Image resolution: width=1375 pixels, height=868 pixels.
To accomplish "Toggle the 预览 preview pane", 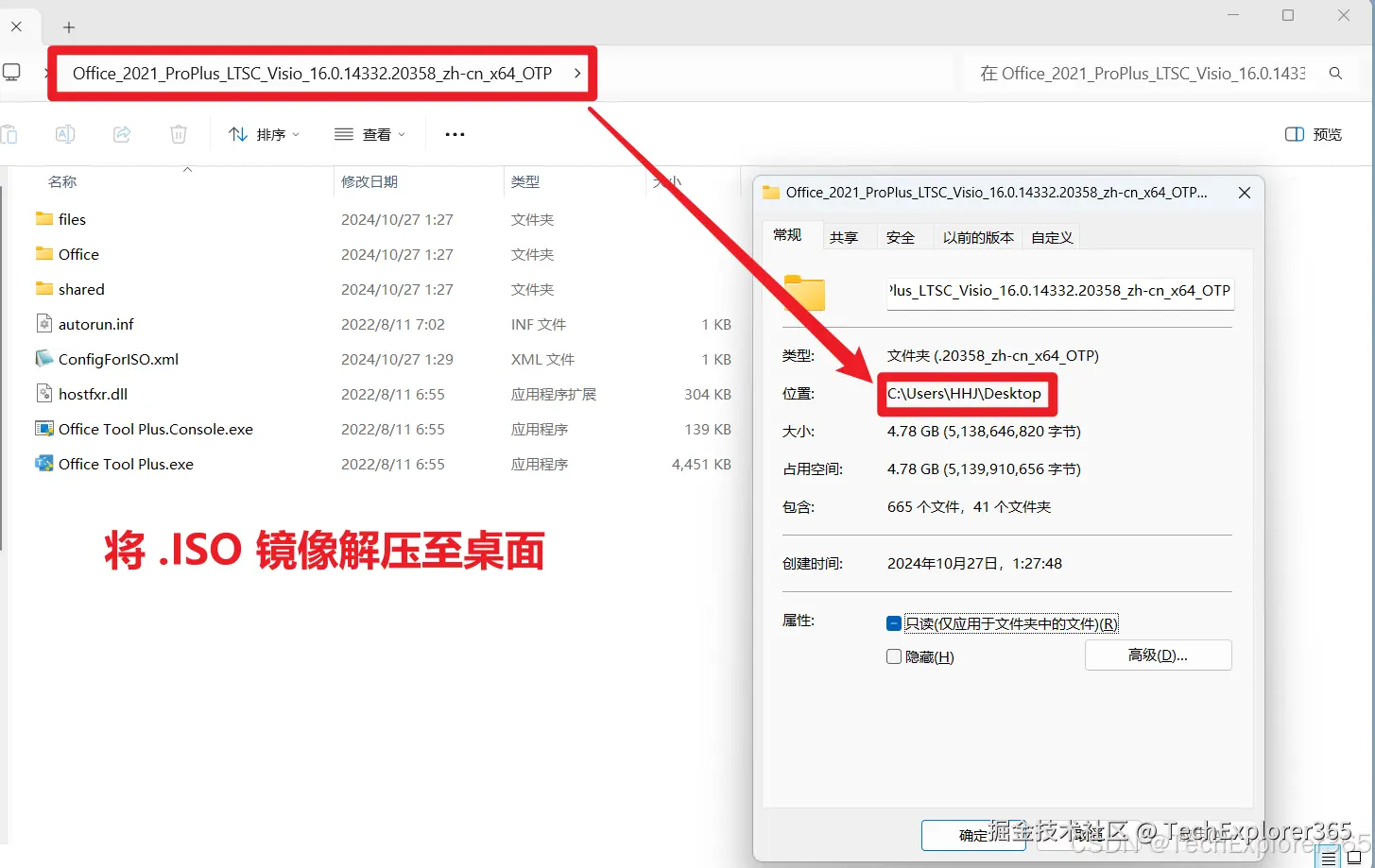I will pos(1313,133).
